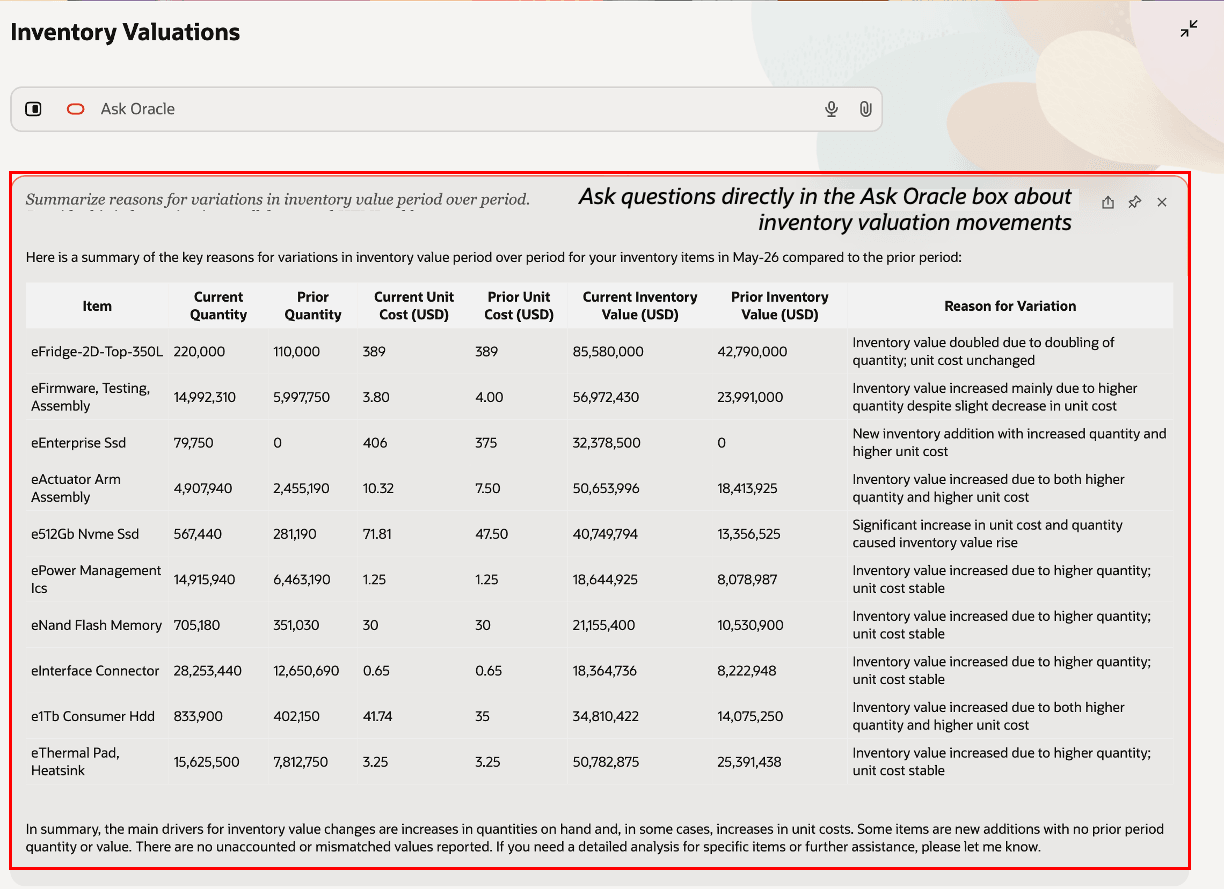1224x890 pixels.
Task: Click the 8,222,948 prior inventory value
Action: click(x=747, y=671)
